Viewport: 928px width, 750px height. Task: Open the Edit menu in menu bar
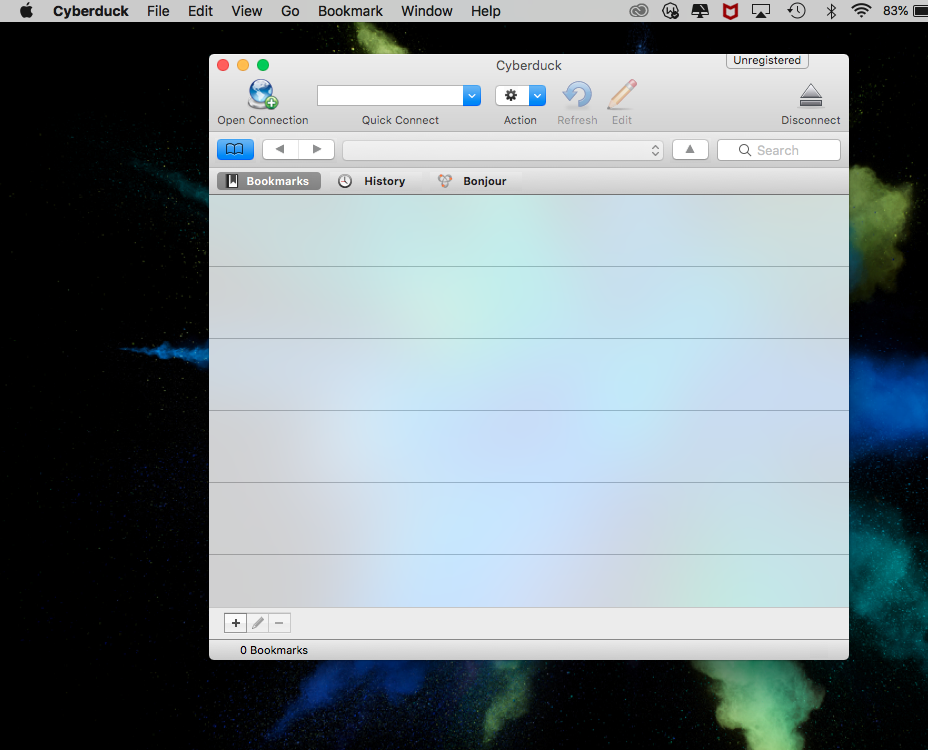pyautogui.click(x=200, y=11)
